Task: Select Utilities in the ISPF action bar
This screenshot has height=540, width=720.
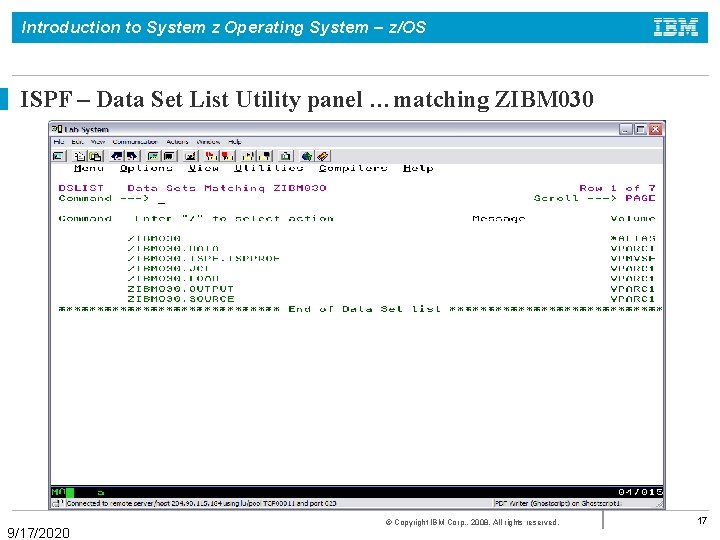Action: click(x=269, y=168)
